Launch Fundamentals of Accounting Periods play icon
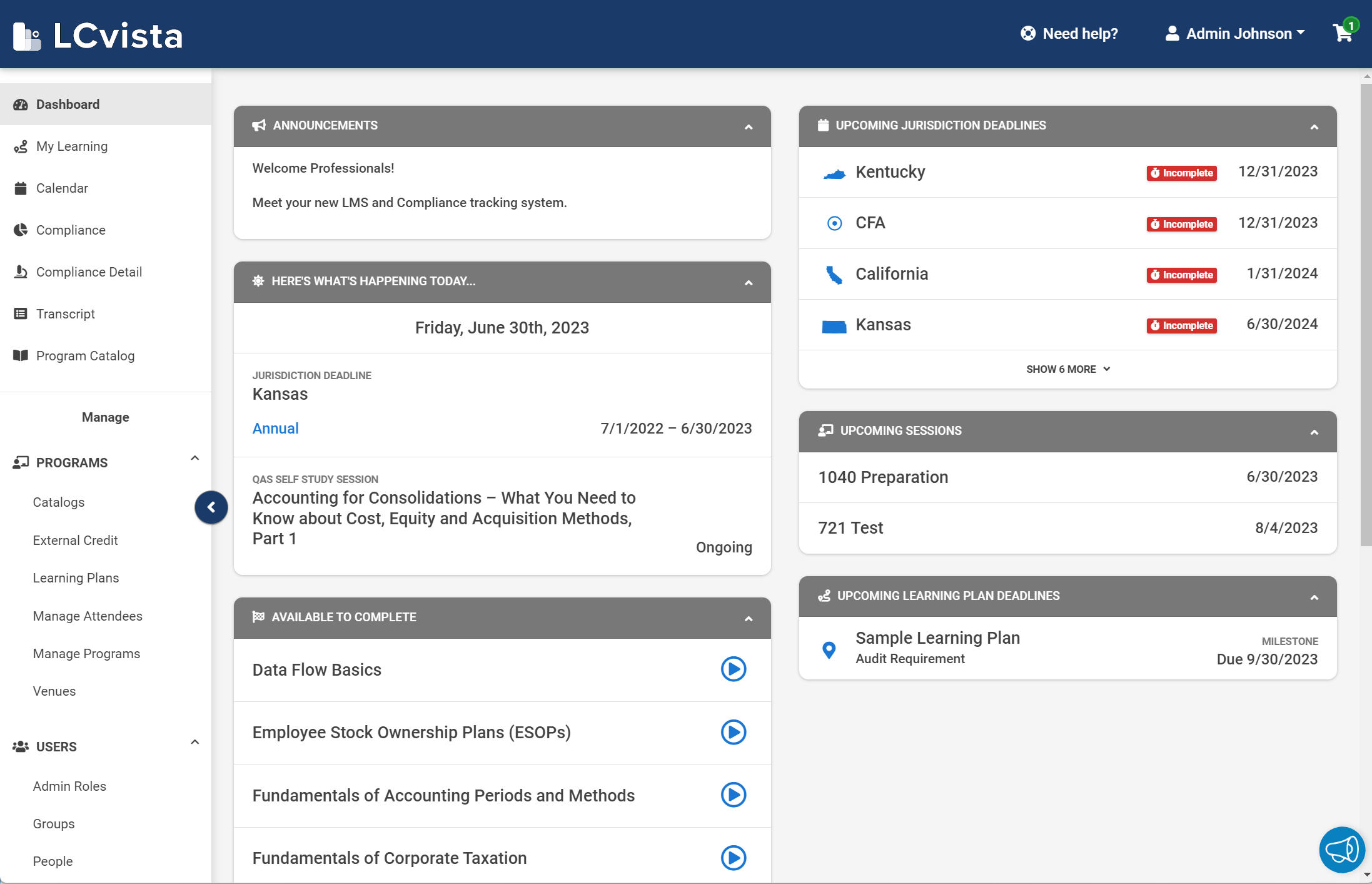The image size is (1372, 884). (734, 795)
